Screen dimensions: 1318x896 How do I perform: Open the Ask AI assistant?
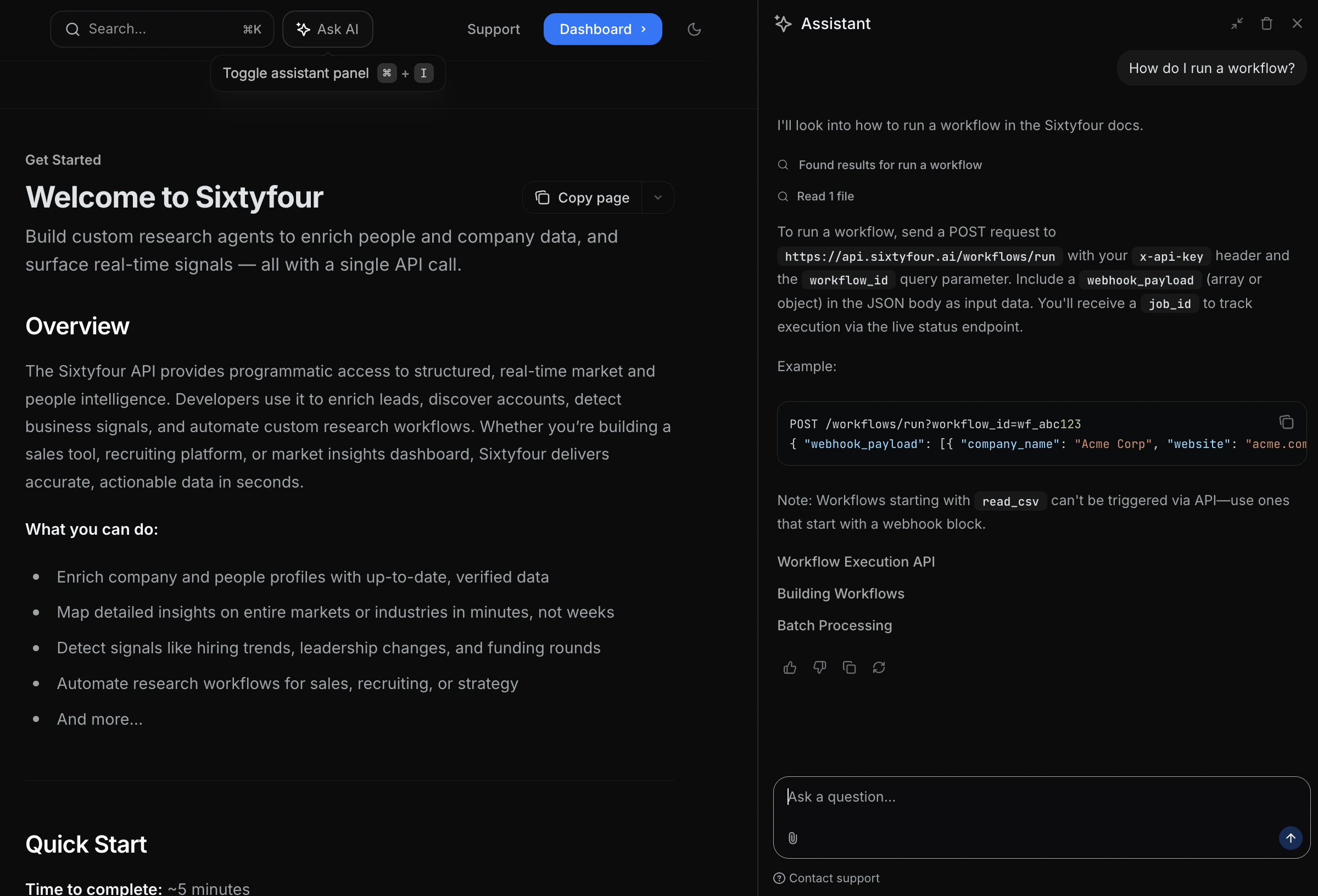click(x=327, y=29)
